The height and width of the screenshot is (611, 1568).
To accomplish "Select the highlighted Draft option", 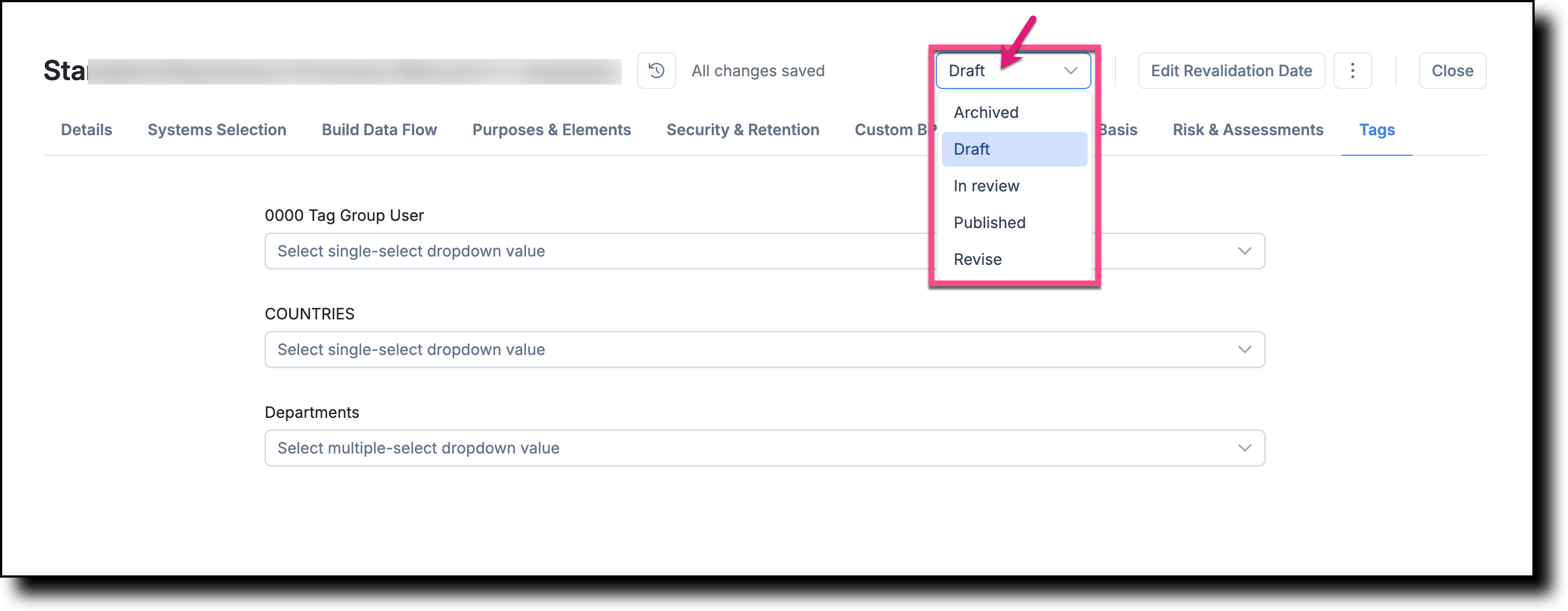I will [1014, 149].
